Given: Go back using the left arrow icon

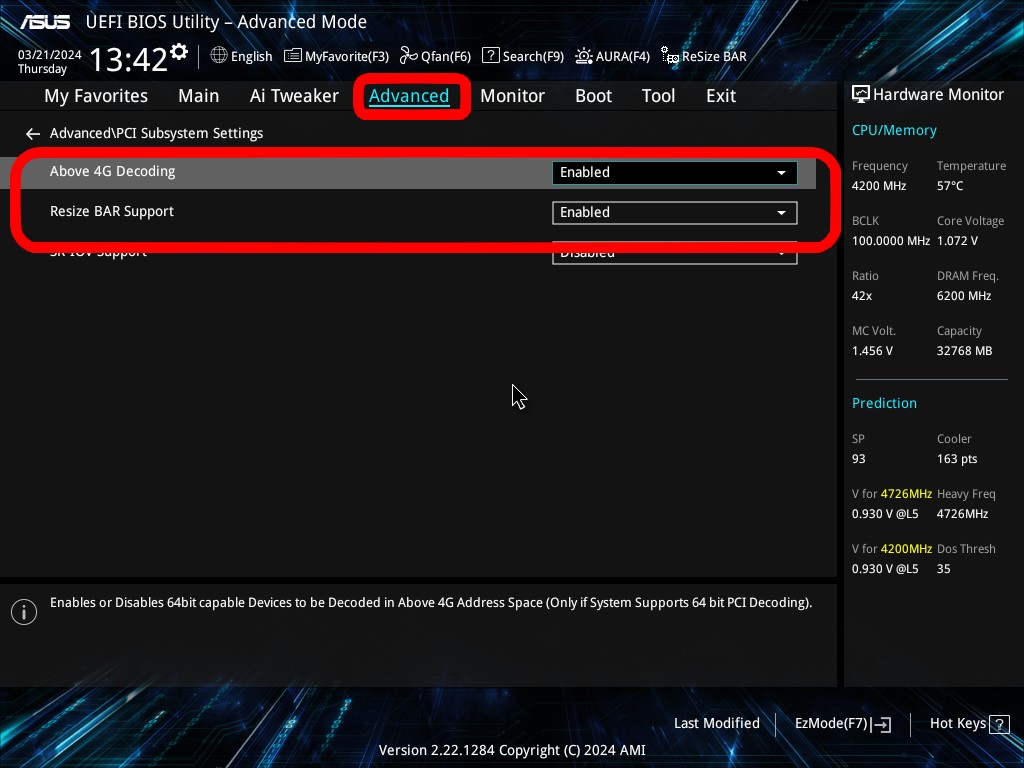Looking at the screenshot, I should point(33,134).
